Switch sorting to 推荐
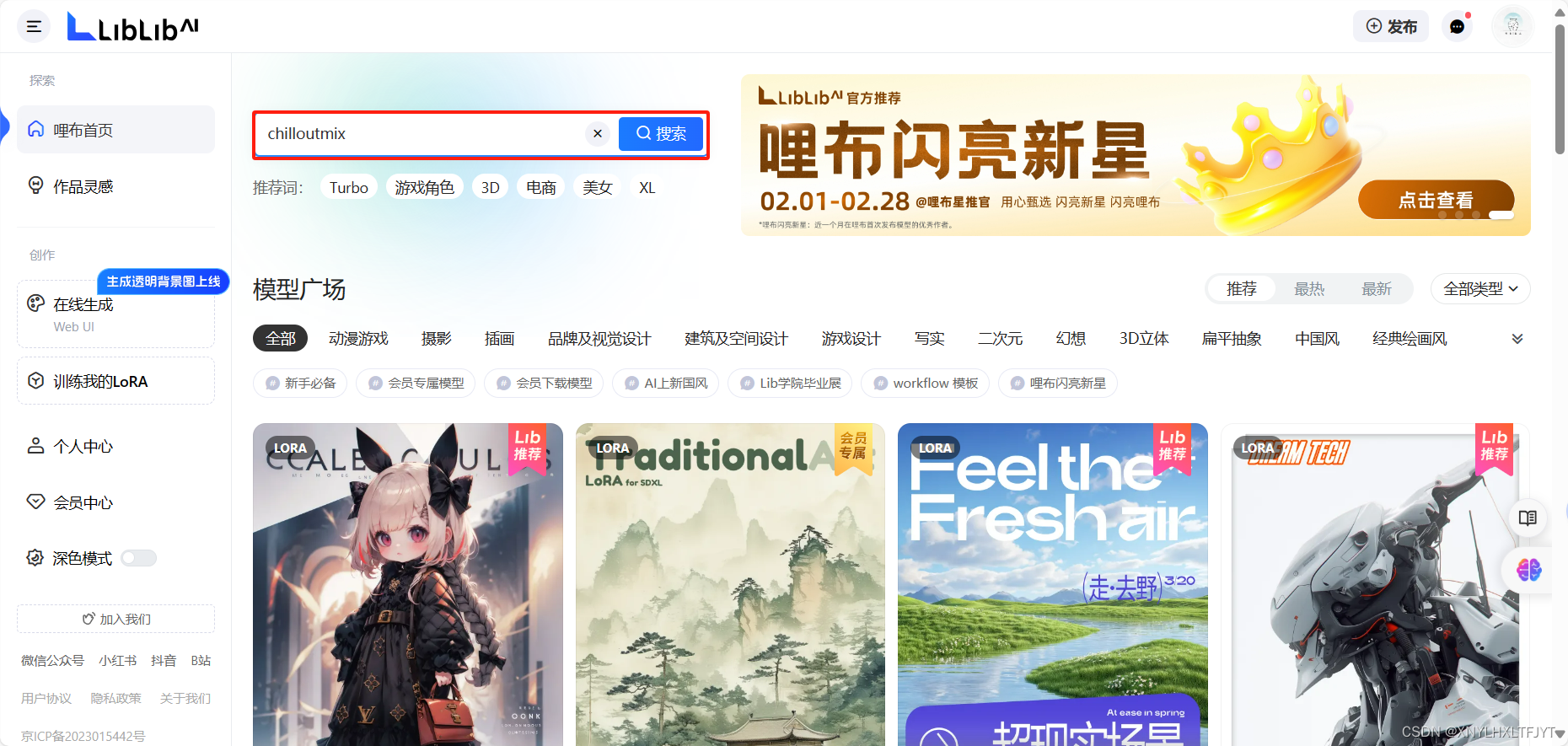Image resolution: width=1568 pixels, height=746 pixels. click(1241, 289)
